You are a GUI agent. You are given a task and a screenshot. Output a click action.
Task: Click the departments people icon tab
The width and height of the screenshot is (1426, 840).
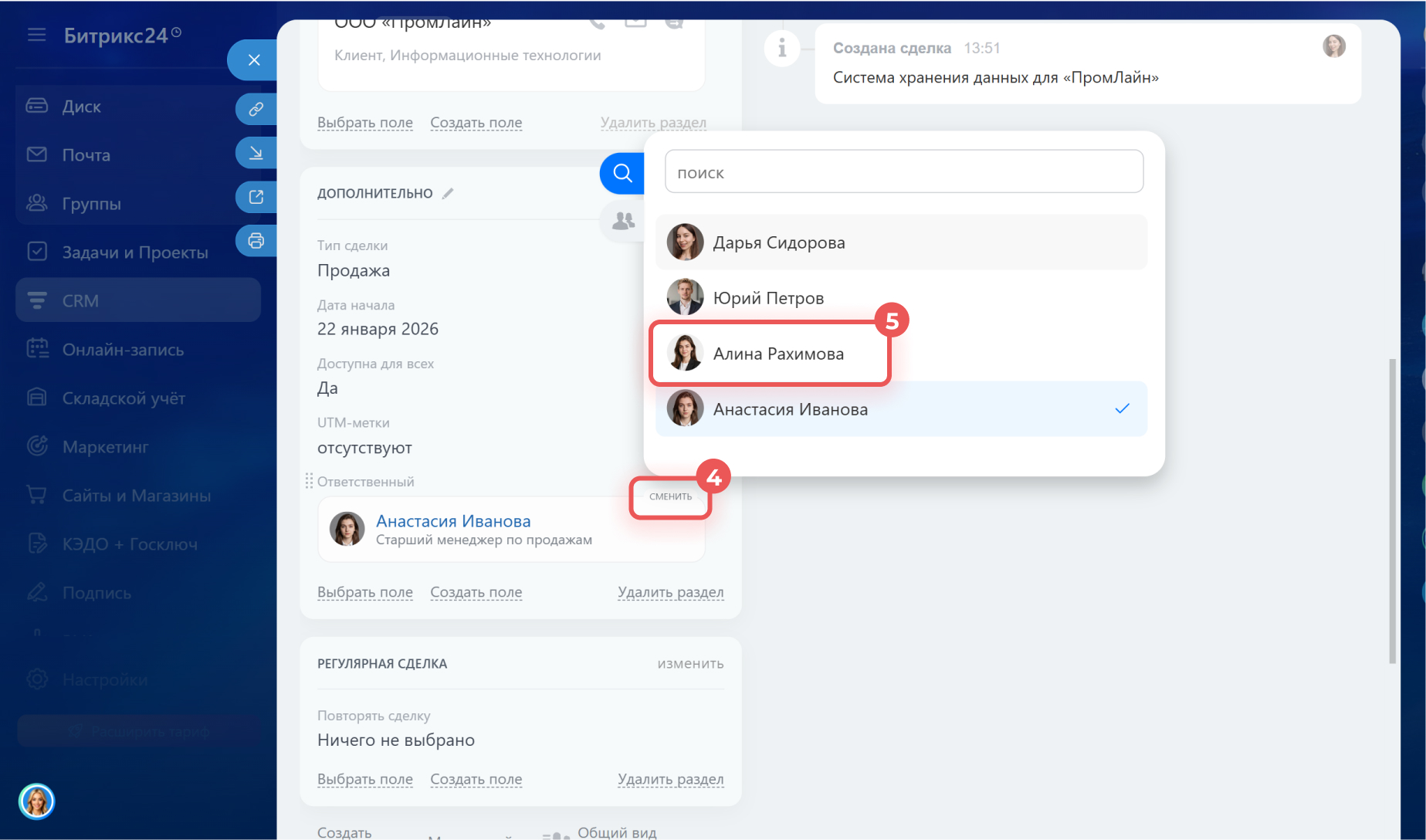pyautogui.click(x=623, y=222)
